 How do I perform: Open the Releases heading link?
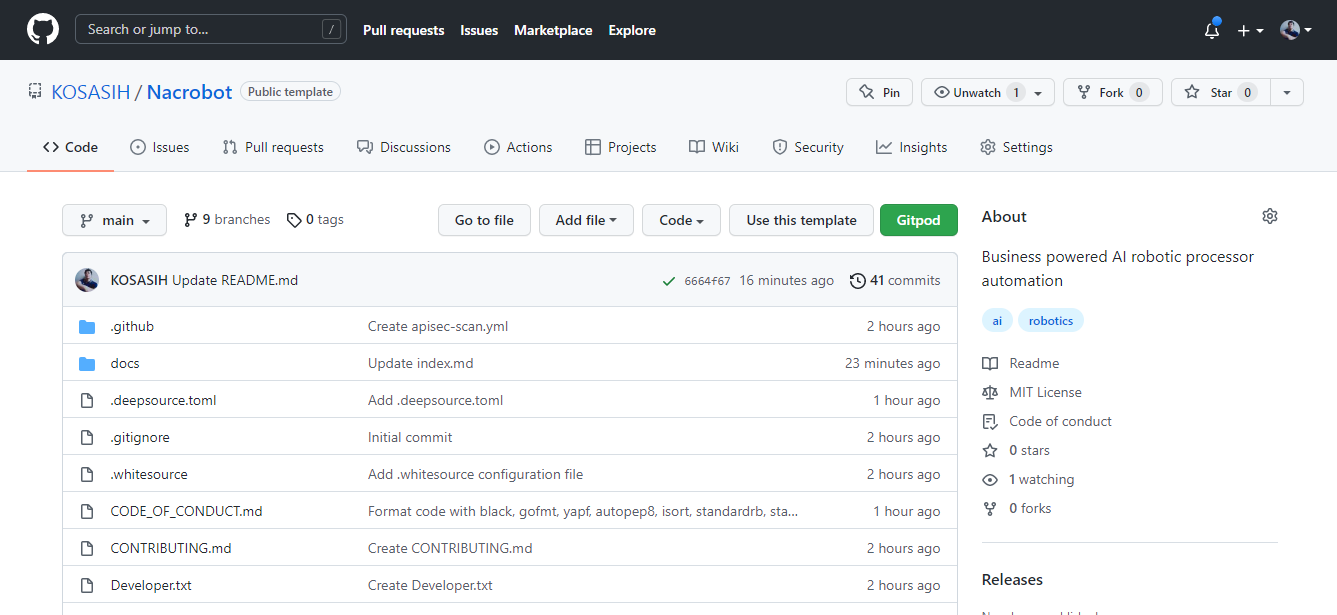[1012, 579]
